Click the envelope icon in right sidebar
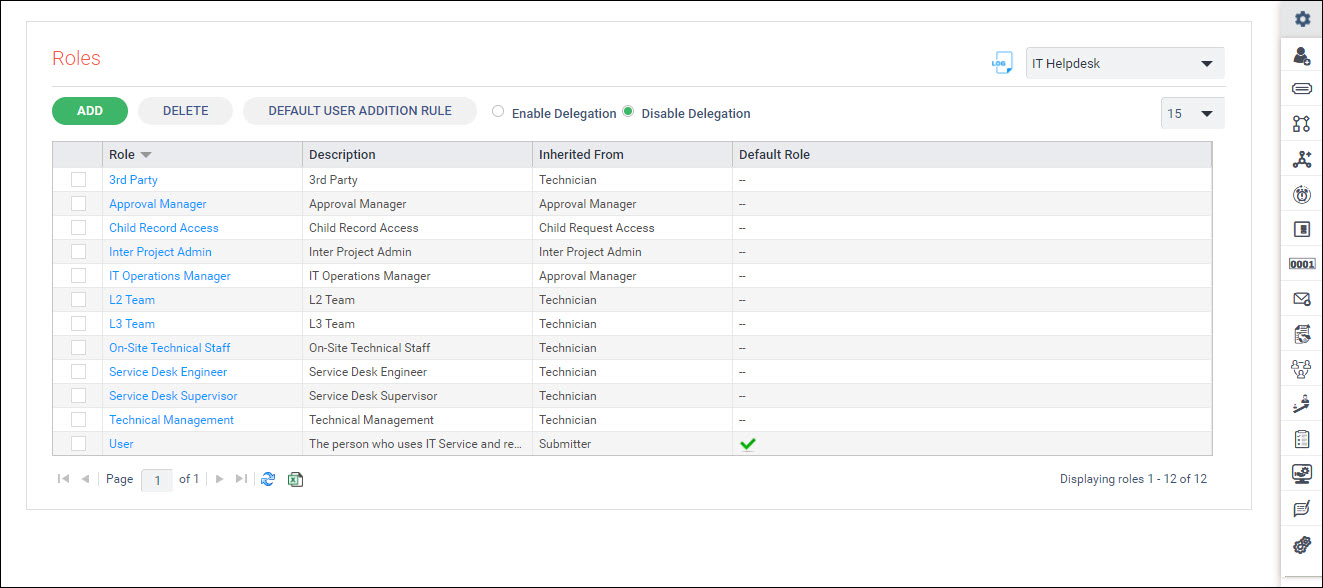The height and width of the screenshot is (588, 1323). coord(1301,299)
